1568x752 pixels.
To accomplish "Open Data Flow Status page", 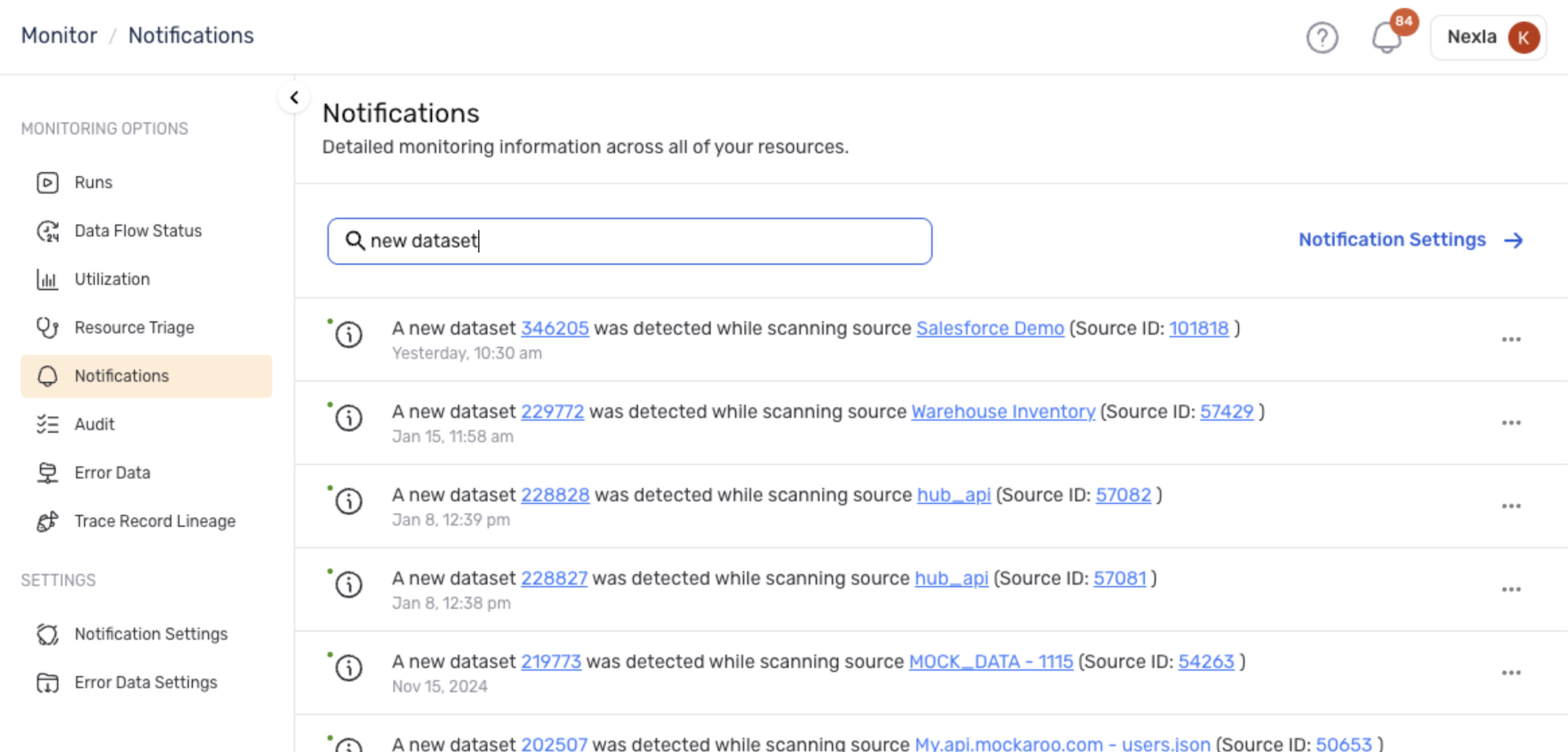I will (x=138, y=231).
